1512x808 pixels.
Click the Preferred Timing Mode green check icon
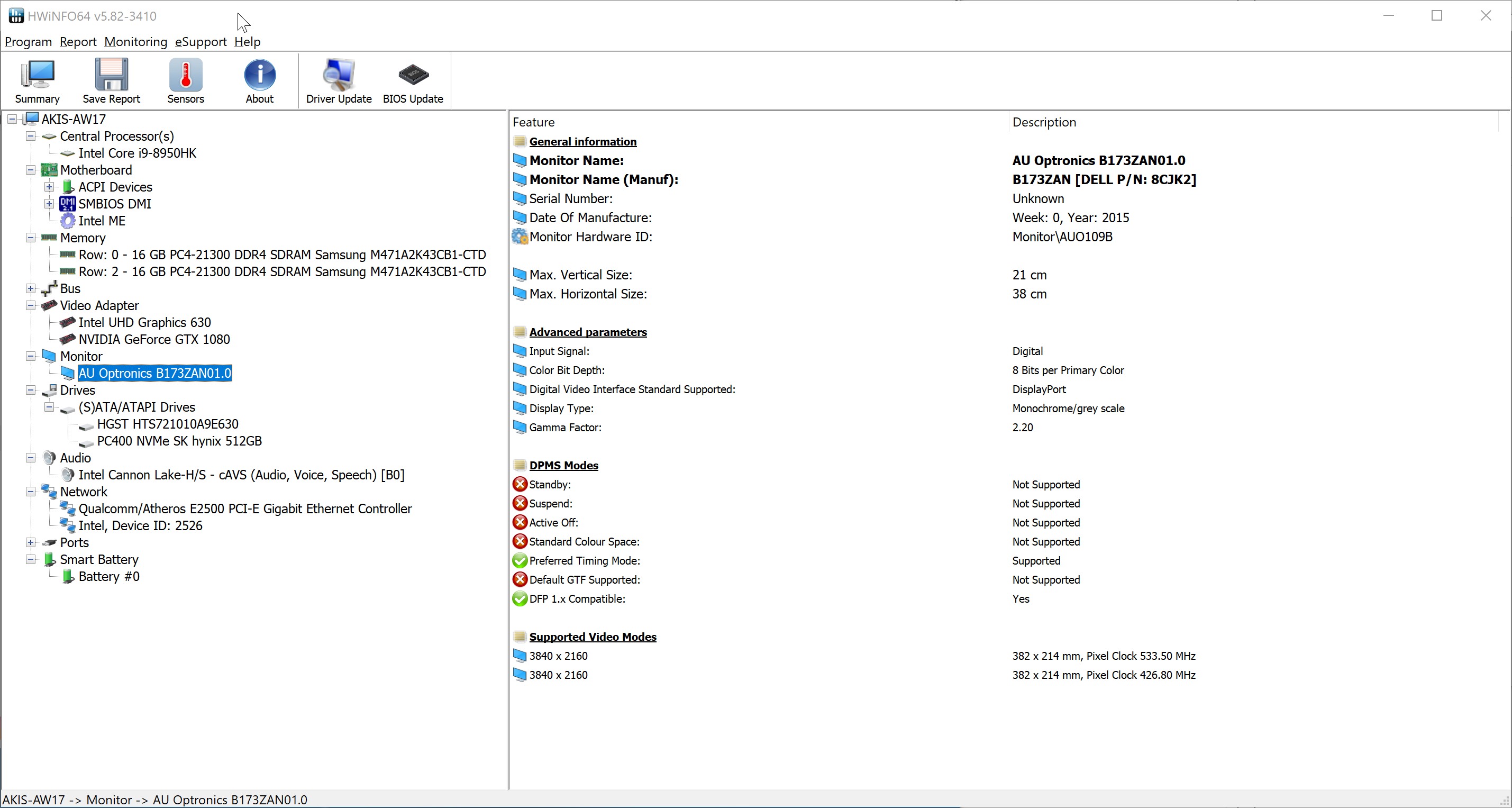click(x=520, y=561)
